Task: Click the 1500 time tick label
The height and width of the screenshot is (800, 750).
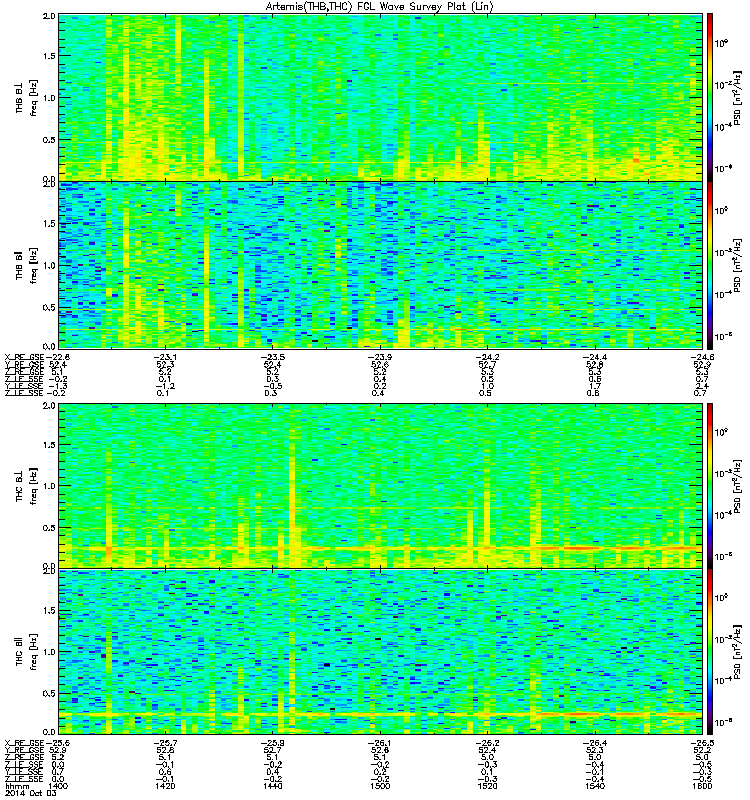Action: pos(380,786)
